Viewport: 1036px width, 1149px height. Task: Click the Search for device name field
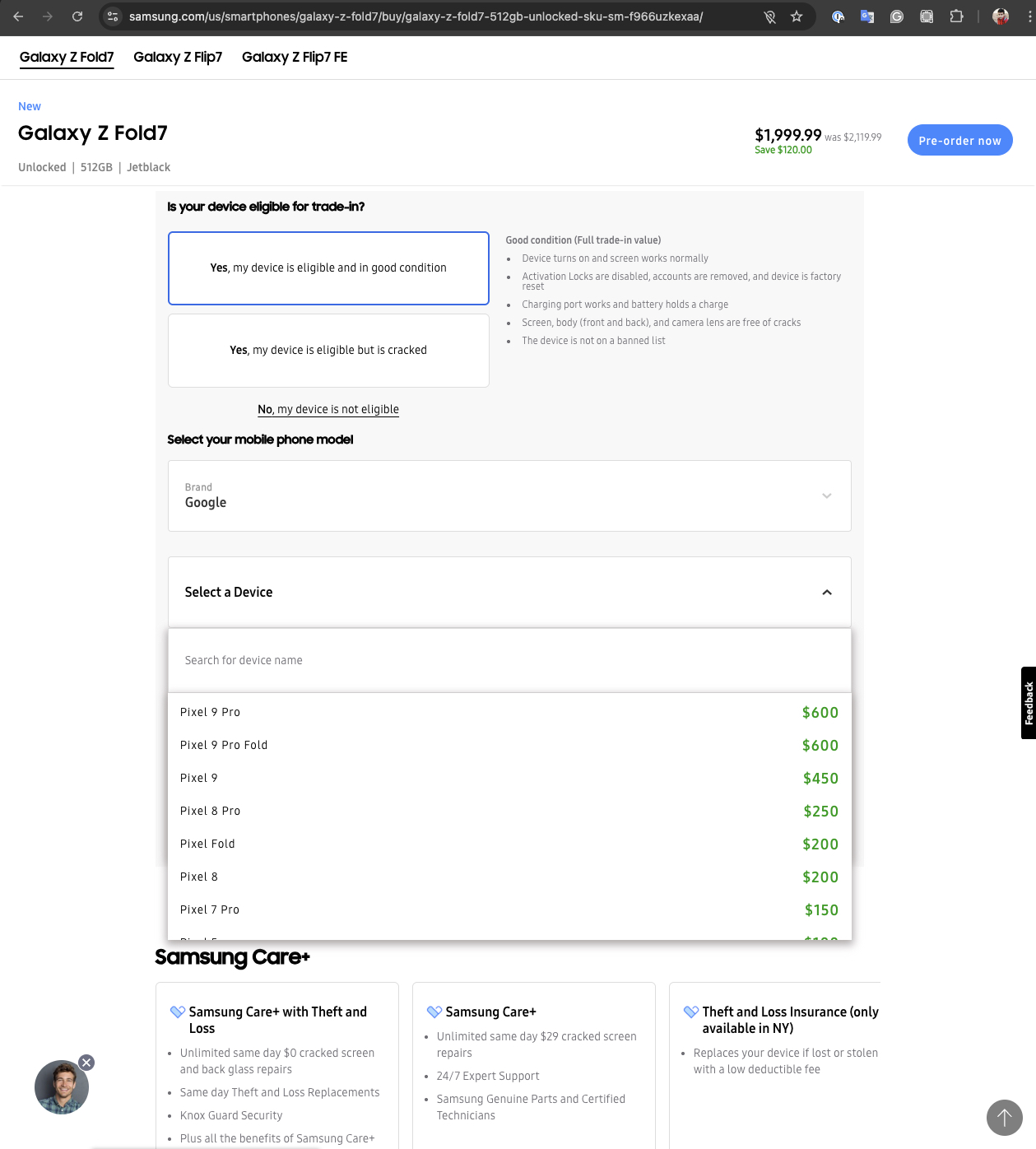click(509, 660)
